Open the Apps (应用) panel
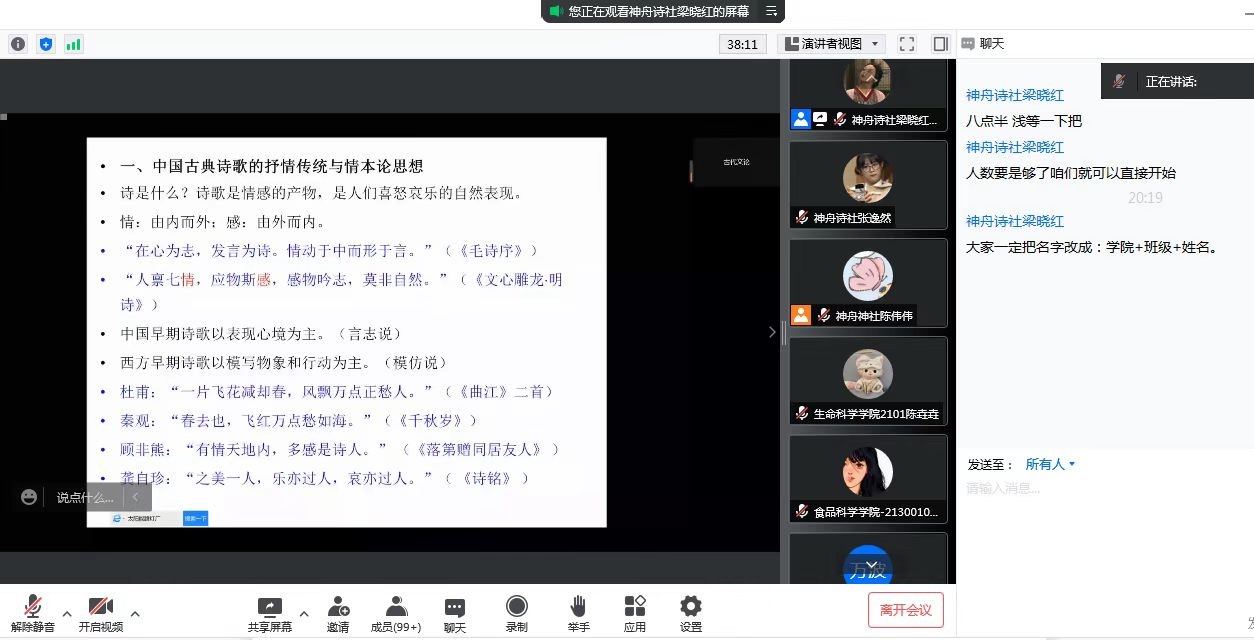1254x640 pixels. [635, 613]
